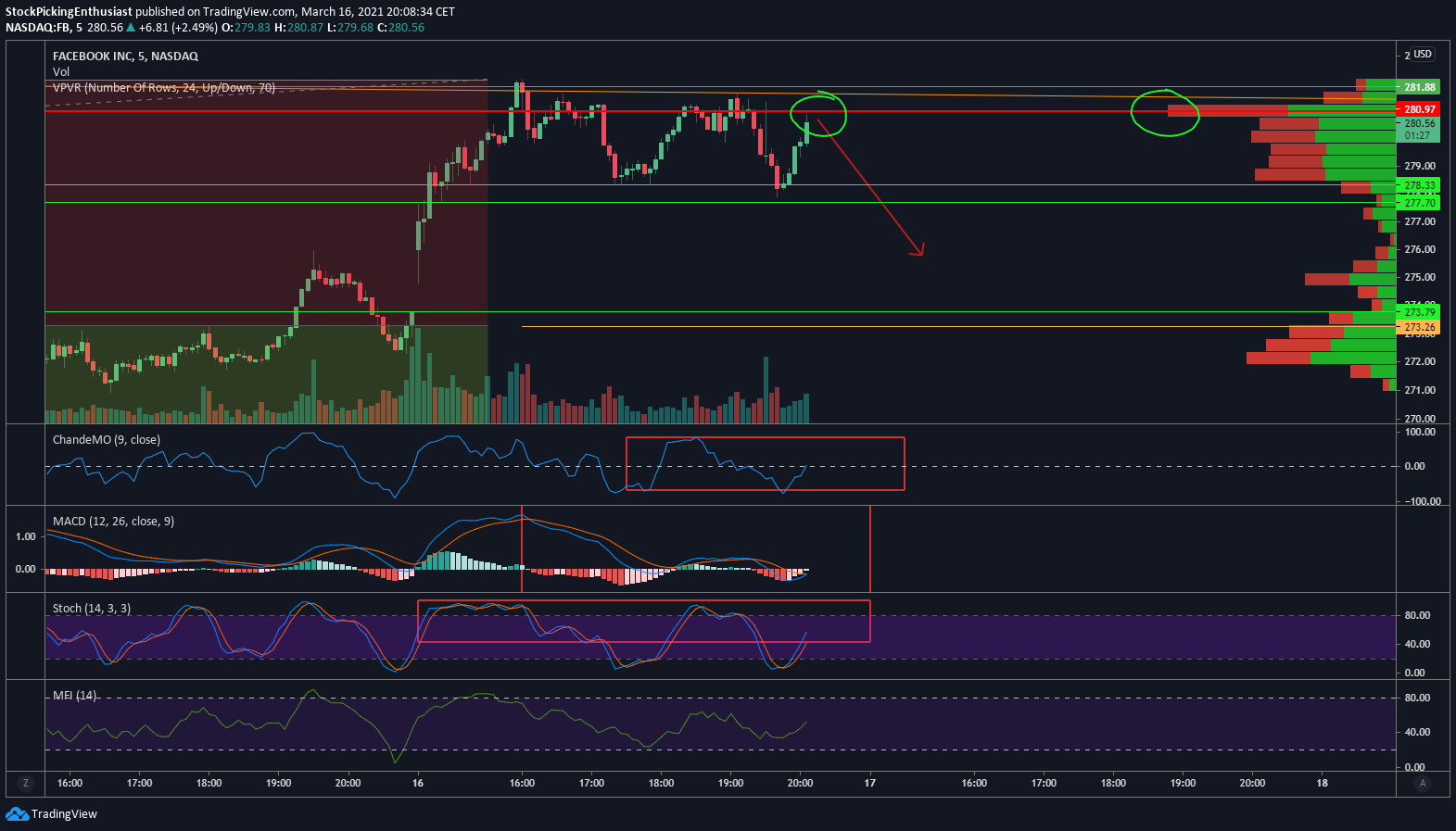Viewport: 1456px width, 831px height.
Task: Select the Vol indicator legend
Action: [61, 72]
